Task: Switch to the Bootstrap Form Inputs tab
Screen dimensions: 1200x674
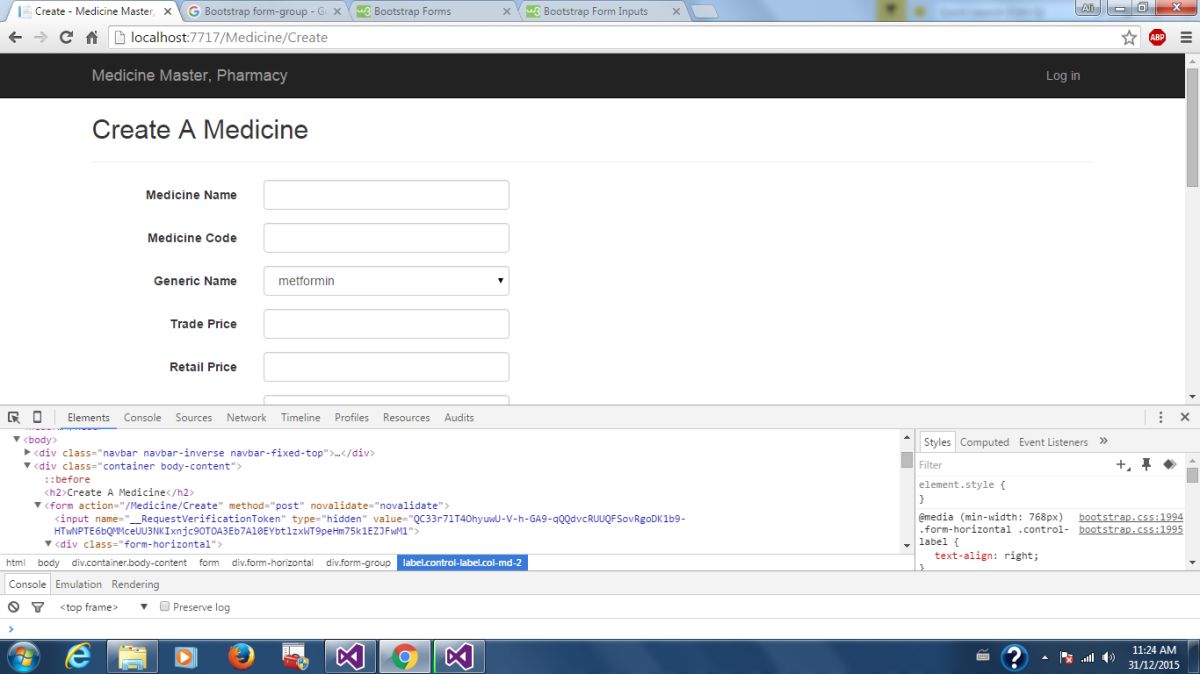Action: coord(601,12)
